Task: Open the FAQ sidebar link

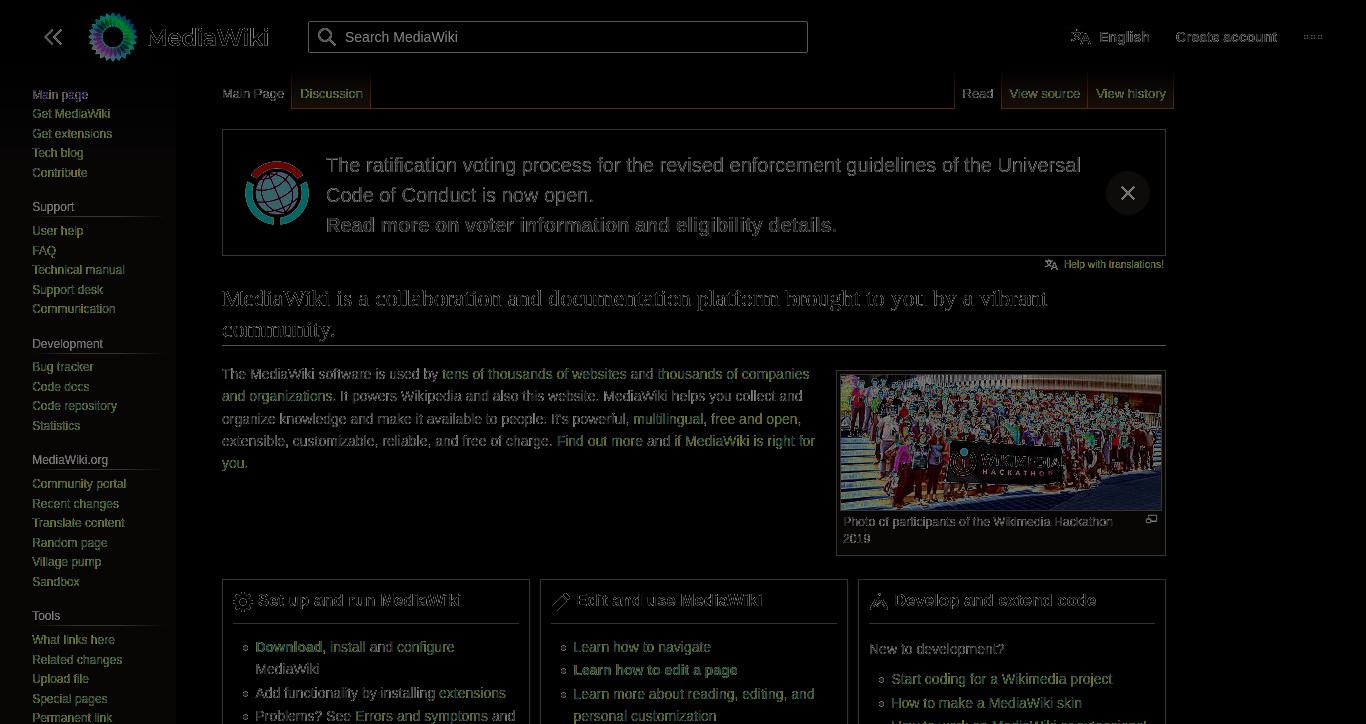Action: click(44, 251)
